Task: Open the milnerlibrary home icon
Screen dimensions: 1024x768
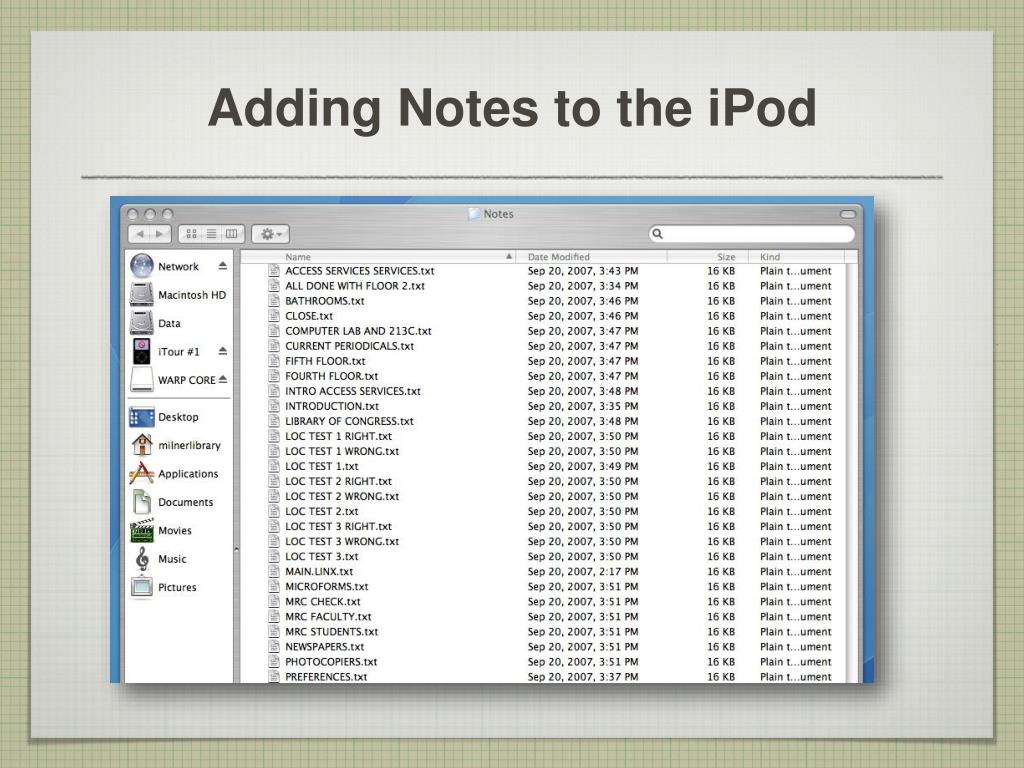Action: coord(142,445)
